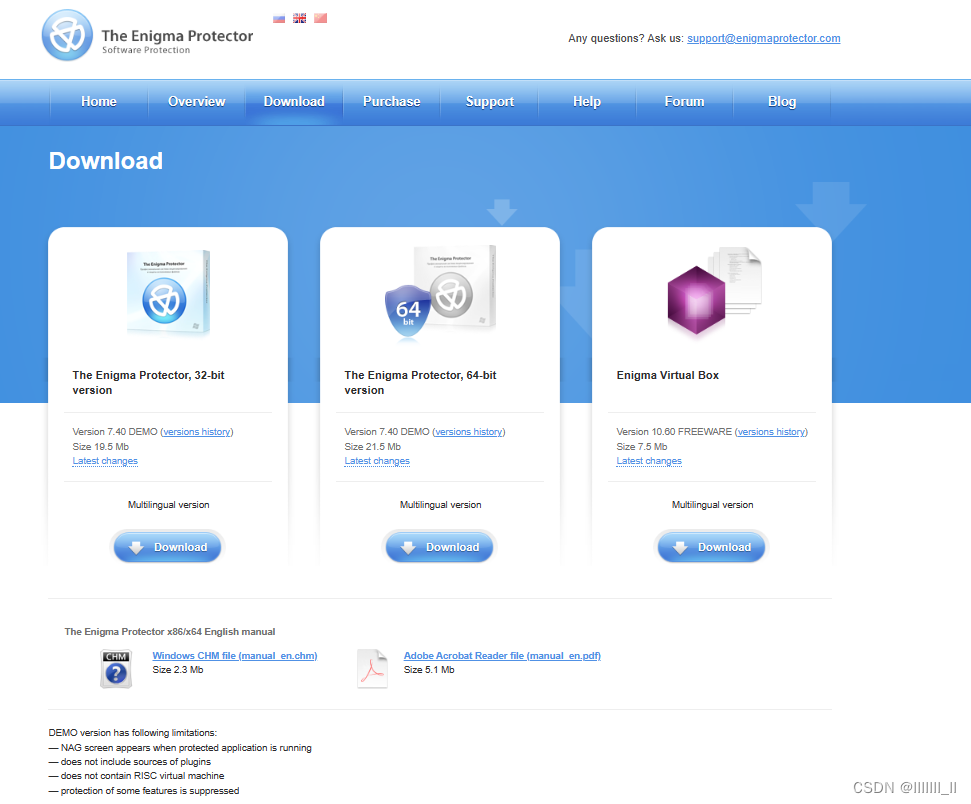Click the 64-bit shield product image
Screen dimensions: 971x804
tap(440, 294)
